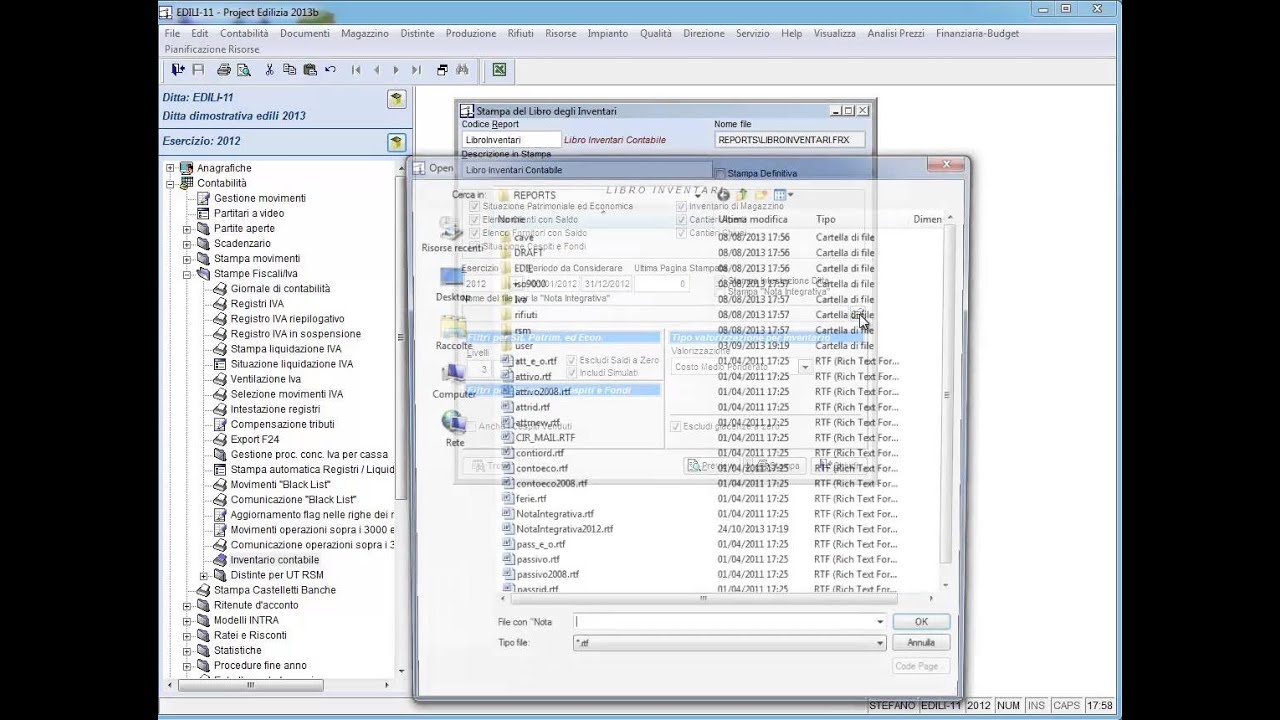Select Registro IVA tree item
The width and height of the screenshot is (1280, 720).
click(x=257, y=304)
